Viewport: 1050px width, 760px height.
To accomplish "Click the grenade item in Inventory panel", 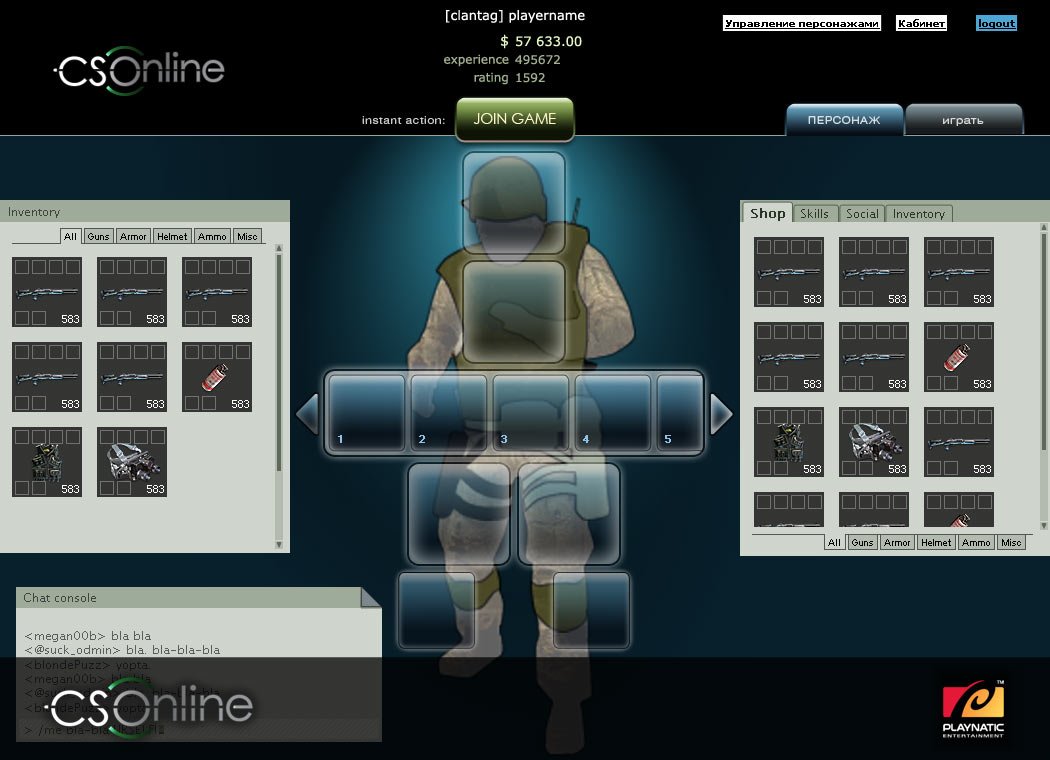I will click(x=216, y=377).
